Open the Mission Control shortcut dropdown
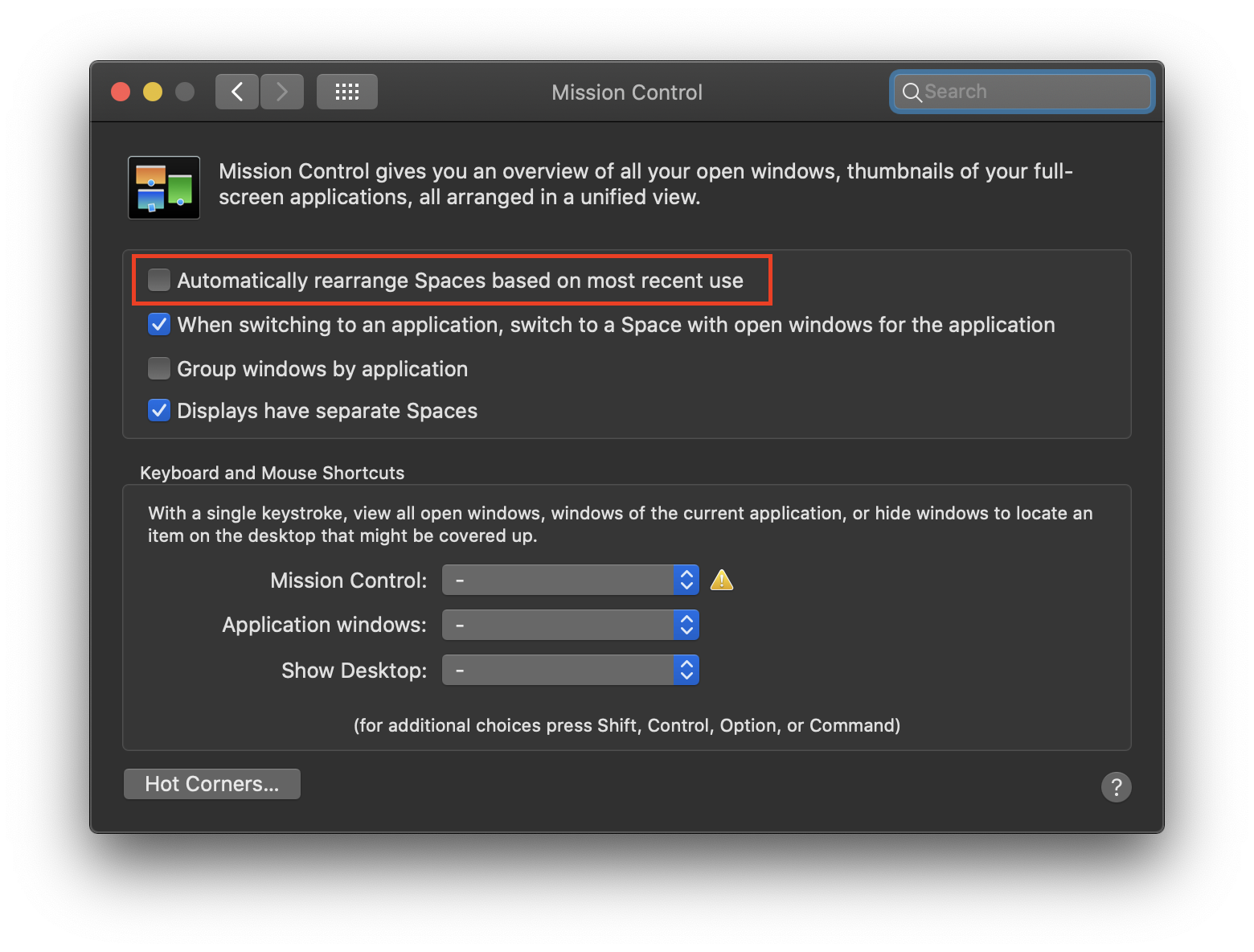The width and height of the screenshot is (1254, 952). [x=571, y=580]
